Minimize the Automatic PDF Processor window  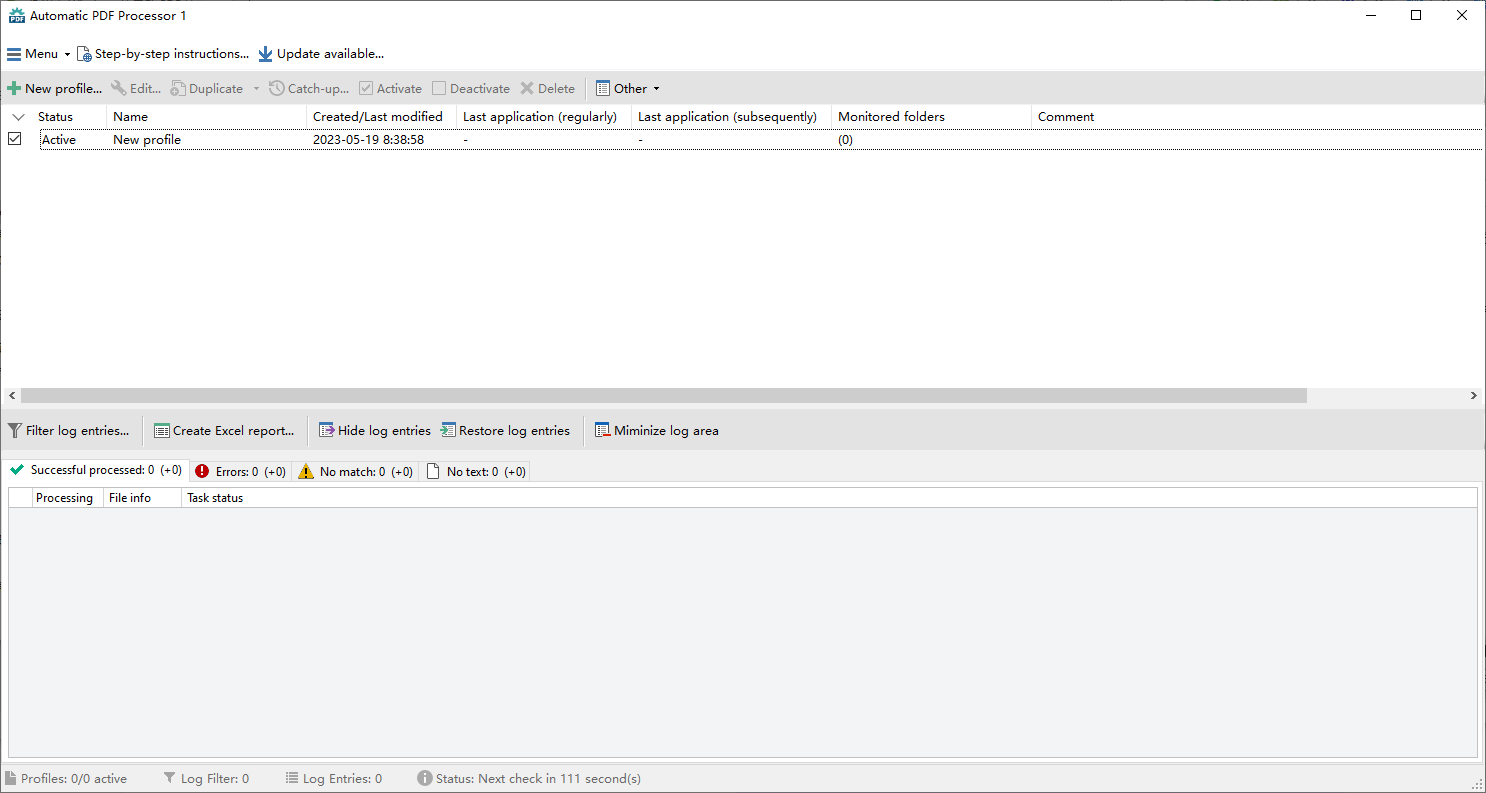coord(1370,16)
